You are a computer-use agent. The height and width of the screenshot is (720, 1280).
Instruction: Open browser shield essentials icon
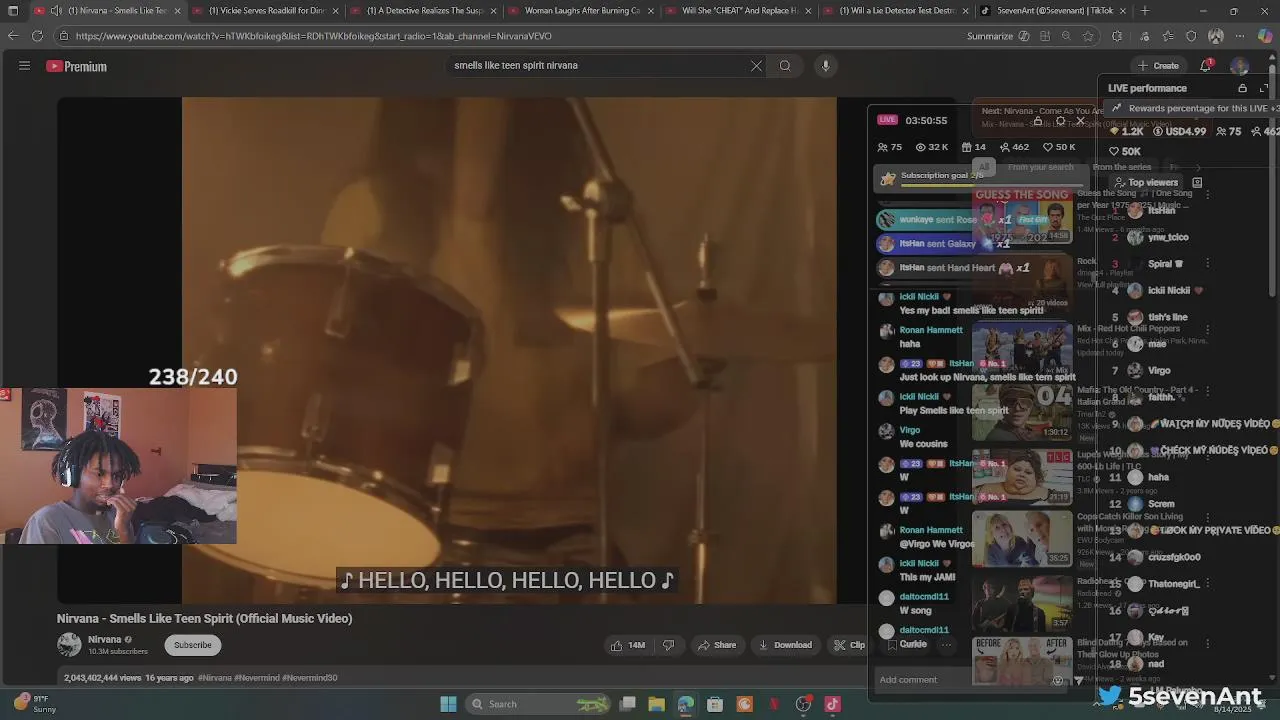(x=1191, y=36)
